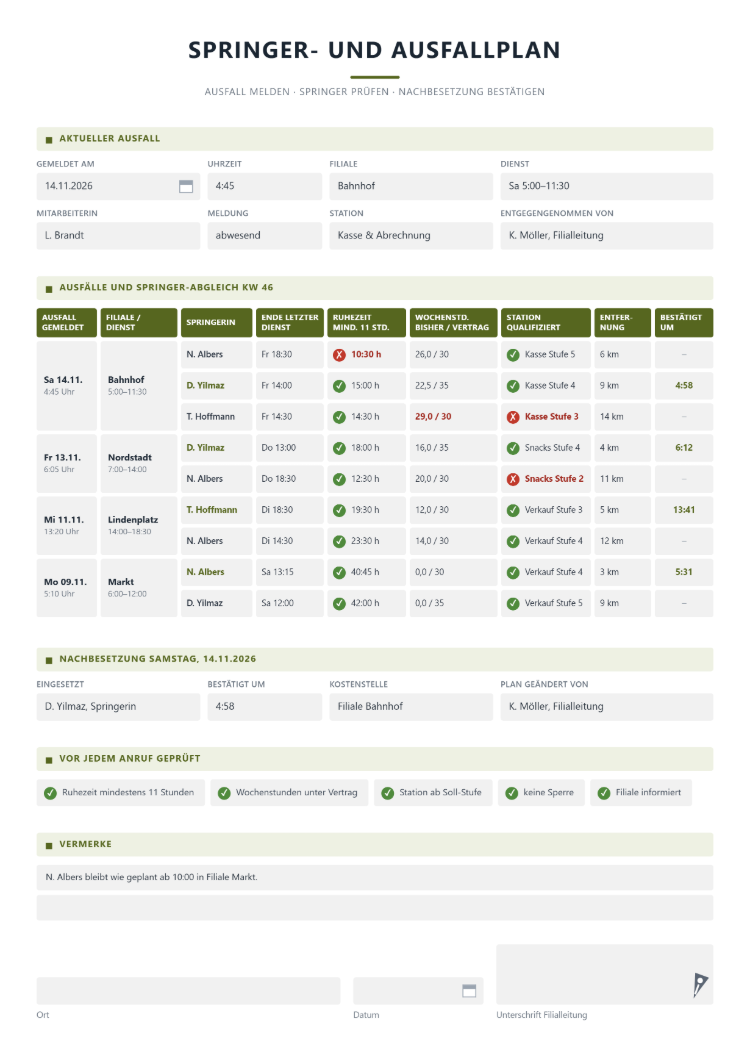Click the Entgegengenommen von field
The width and height of the screenshot is (750, 1060).
(x=607, y=236)
